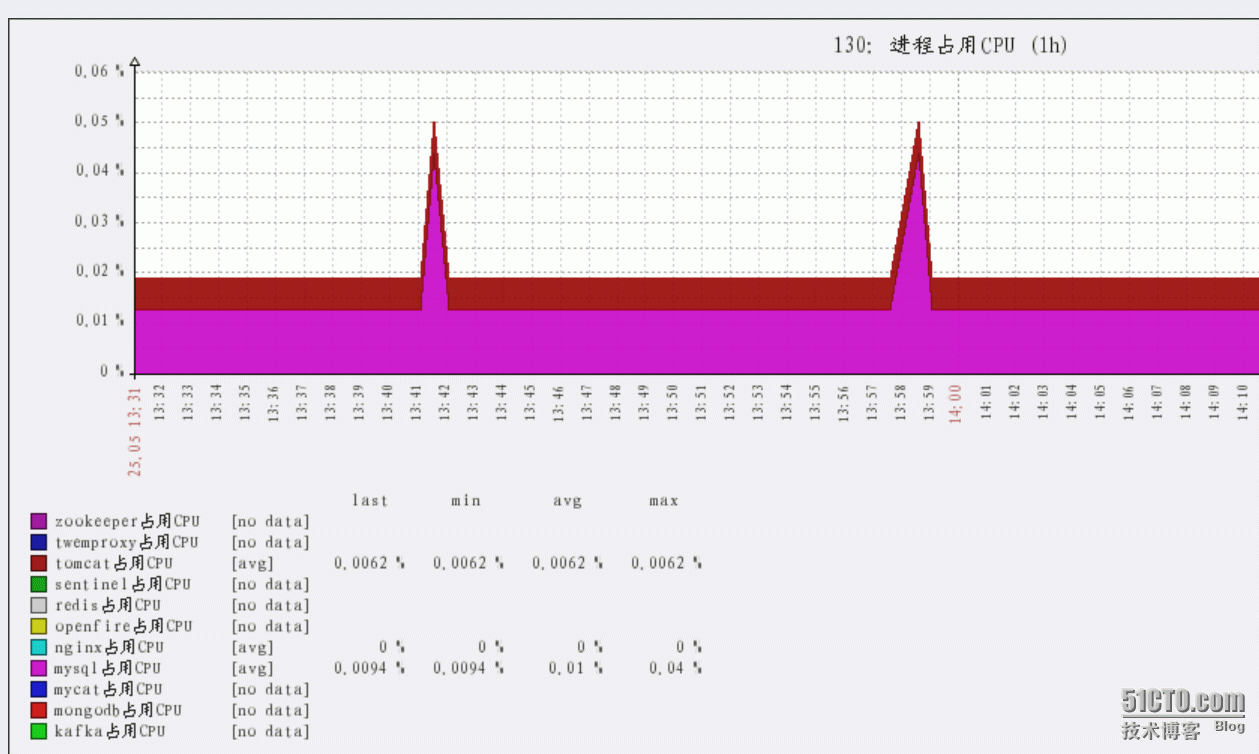Click the red '14:00' time axis label
The width and height of the screenshot is (1259, 754).
point(955,403)
